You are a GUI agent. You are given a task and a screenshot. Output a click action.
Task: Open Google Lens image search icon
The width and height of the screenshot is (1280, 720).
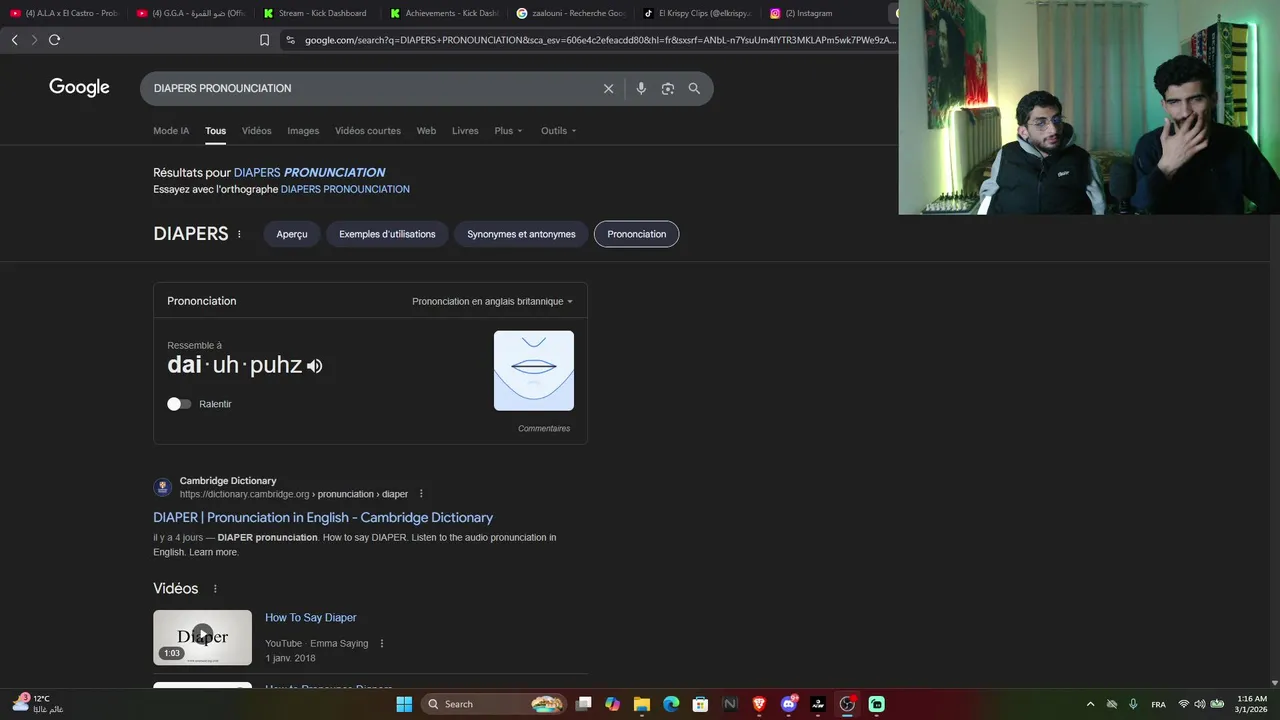668,88
